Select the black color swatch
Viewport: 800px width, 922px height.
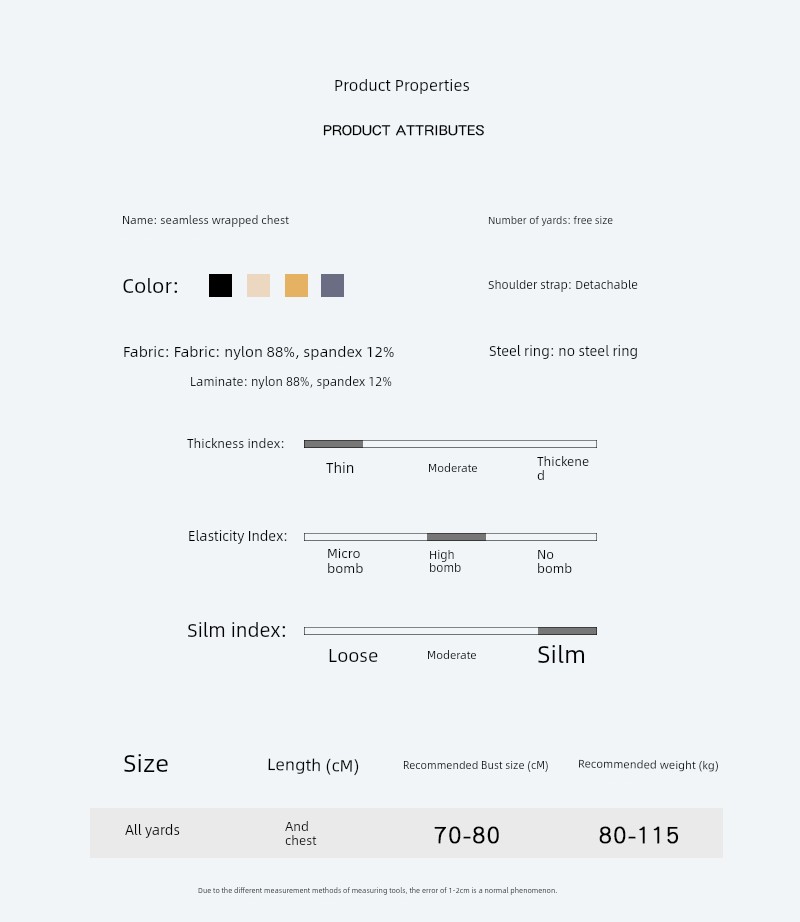pos(220,285)
